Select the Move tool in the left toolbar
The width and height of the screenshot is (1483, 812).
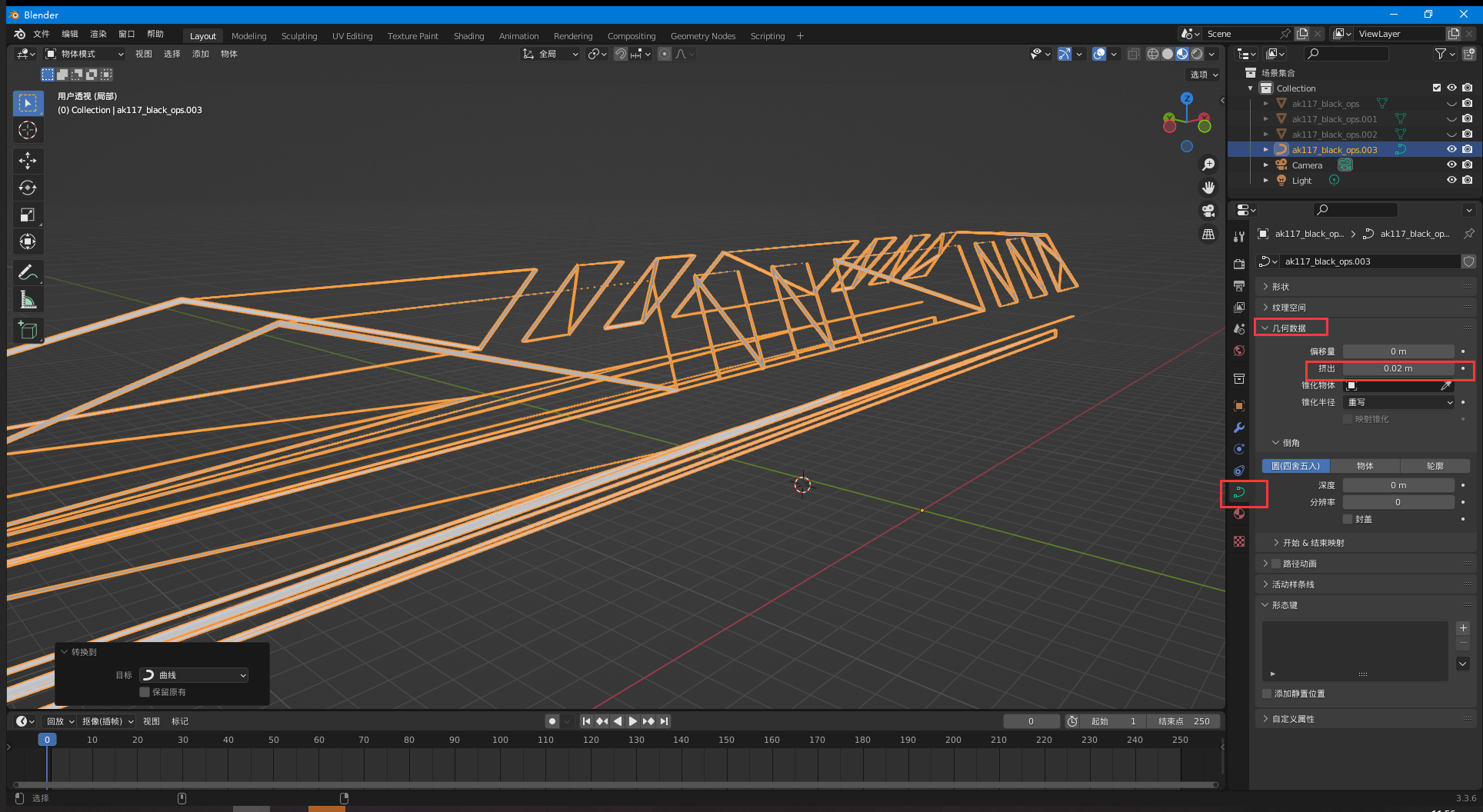[28, 161]
